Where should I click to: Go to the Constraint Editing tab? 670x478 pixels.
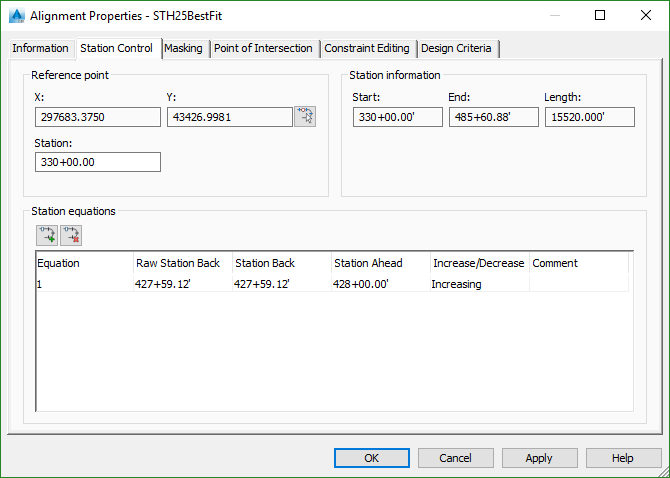367,48
